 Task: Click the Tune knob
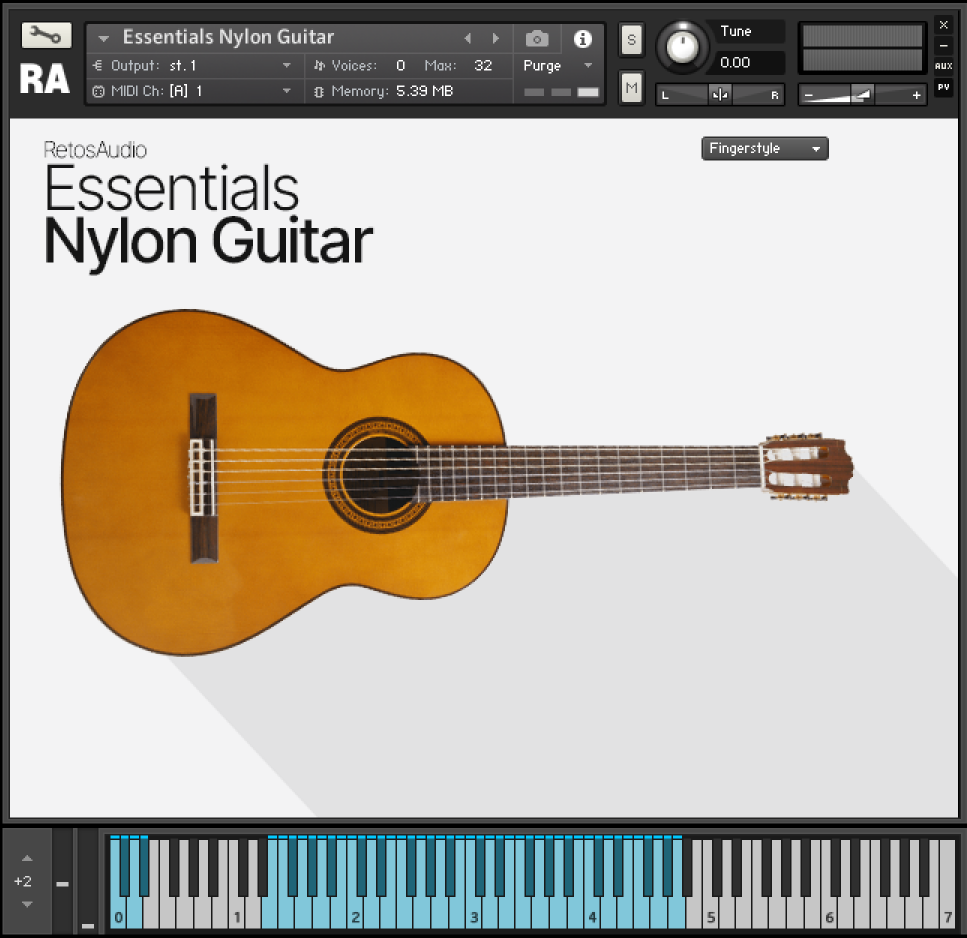681,47
